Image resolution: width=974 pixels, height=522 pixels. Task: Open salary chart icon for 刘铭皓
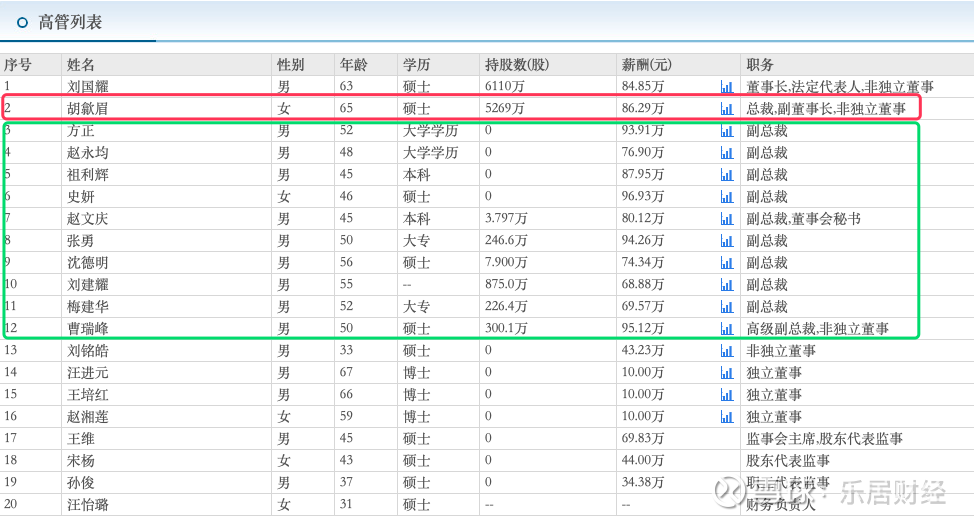tap(726, 351)
